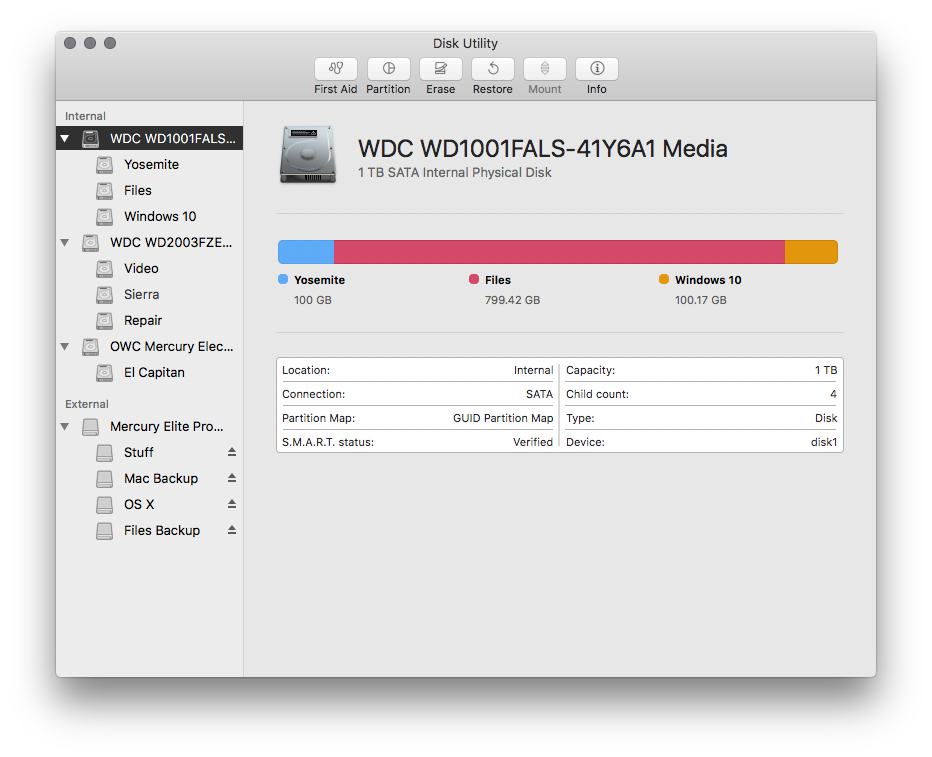The width and height of the screenshot is (932, 757).
Task: Run First Aid from the toolbar
Action: [335, 69]
